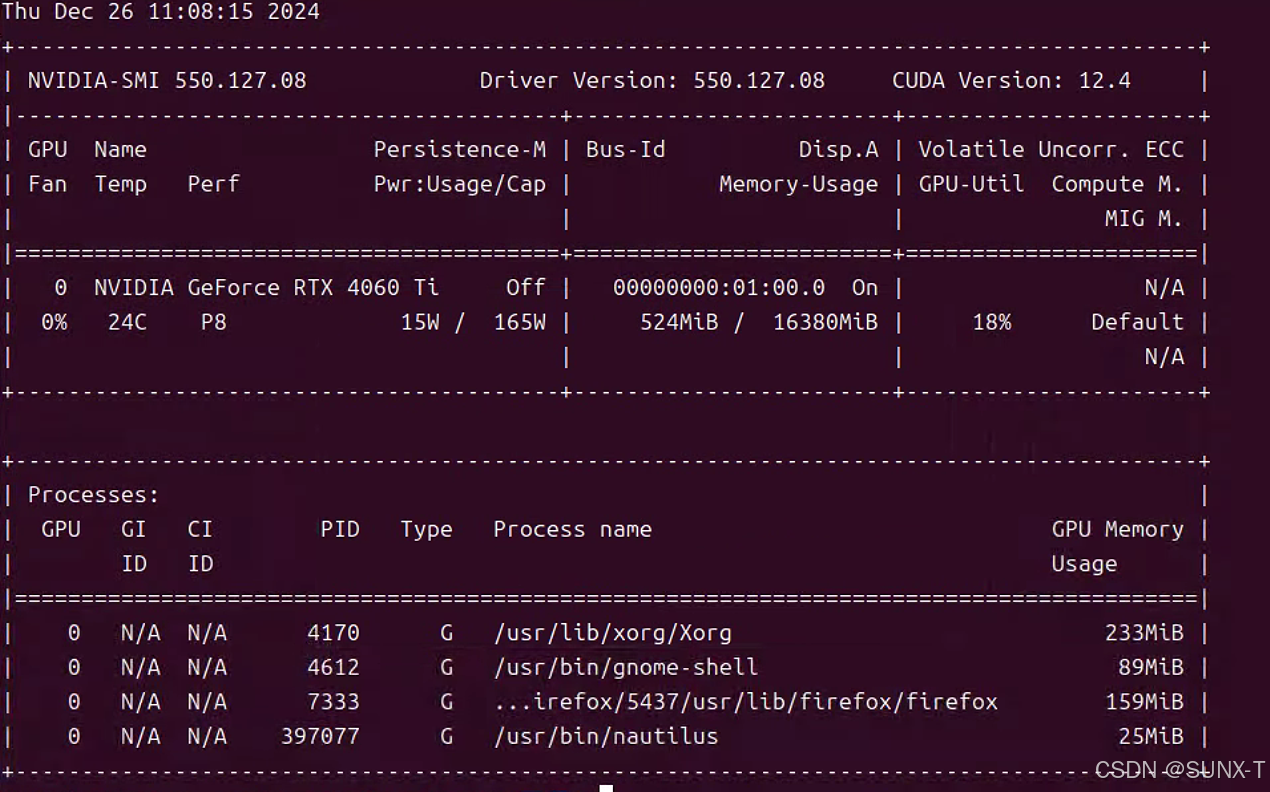
Task: Click the 233MiB memory usage value
Action: point(1144,633)
